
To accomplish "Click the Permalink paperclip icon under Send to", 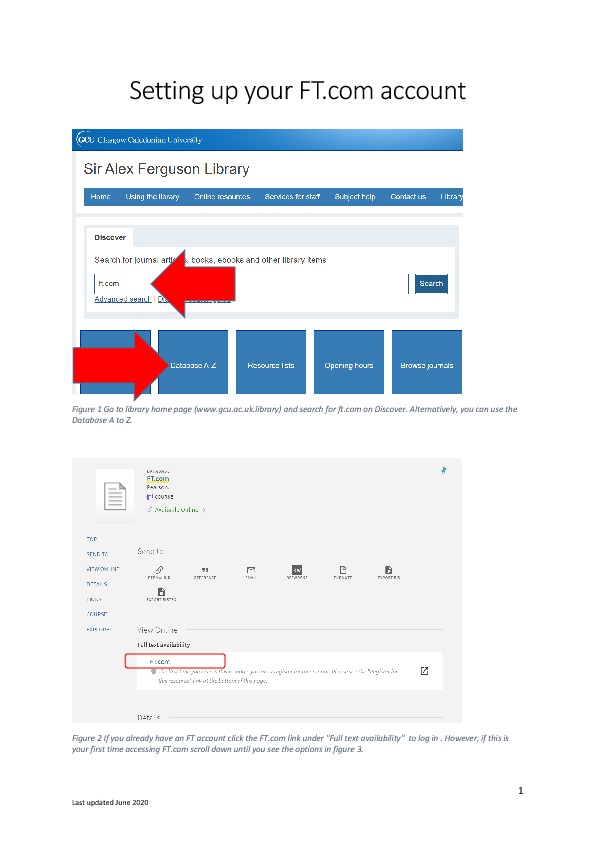I will [159, 570].
